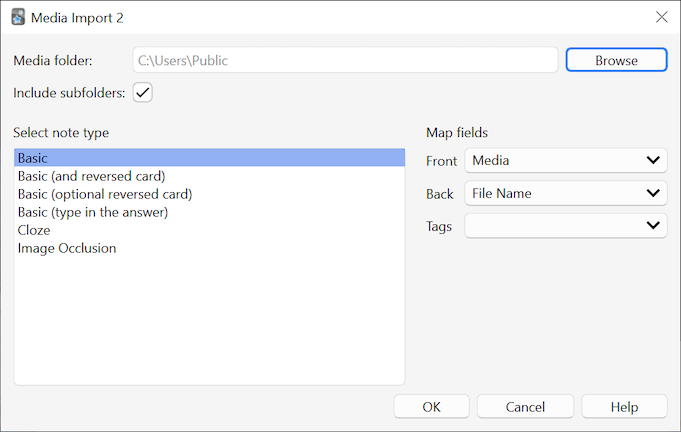Click the Media Import app icon in title bar
681x432 pixels.
tap(18, 17)
